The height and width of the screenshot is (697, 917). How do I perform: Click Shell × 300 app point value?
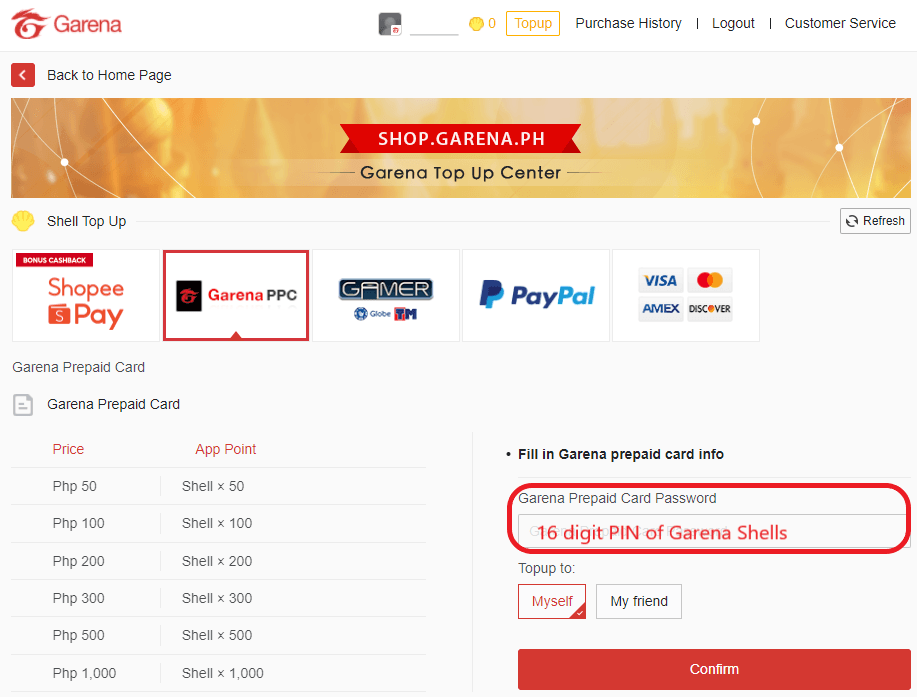[217, 598]
